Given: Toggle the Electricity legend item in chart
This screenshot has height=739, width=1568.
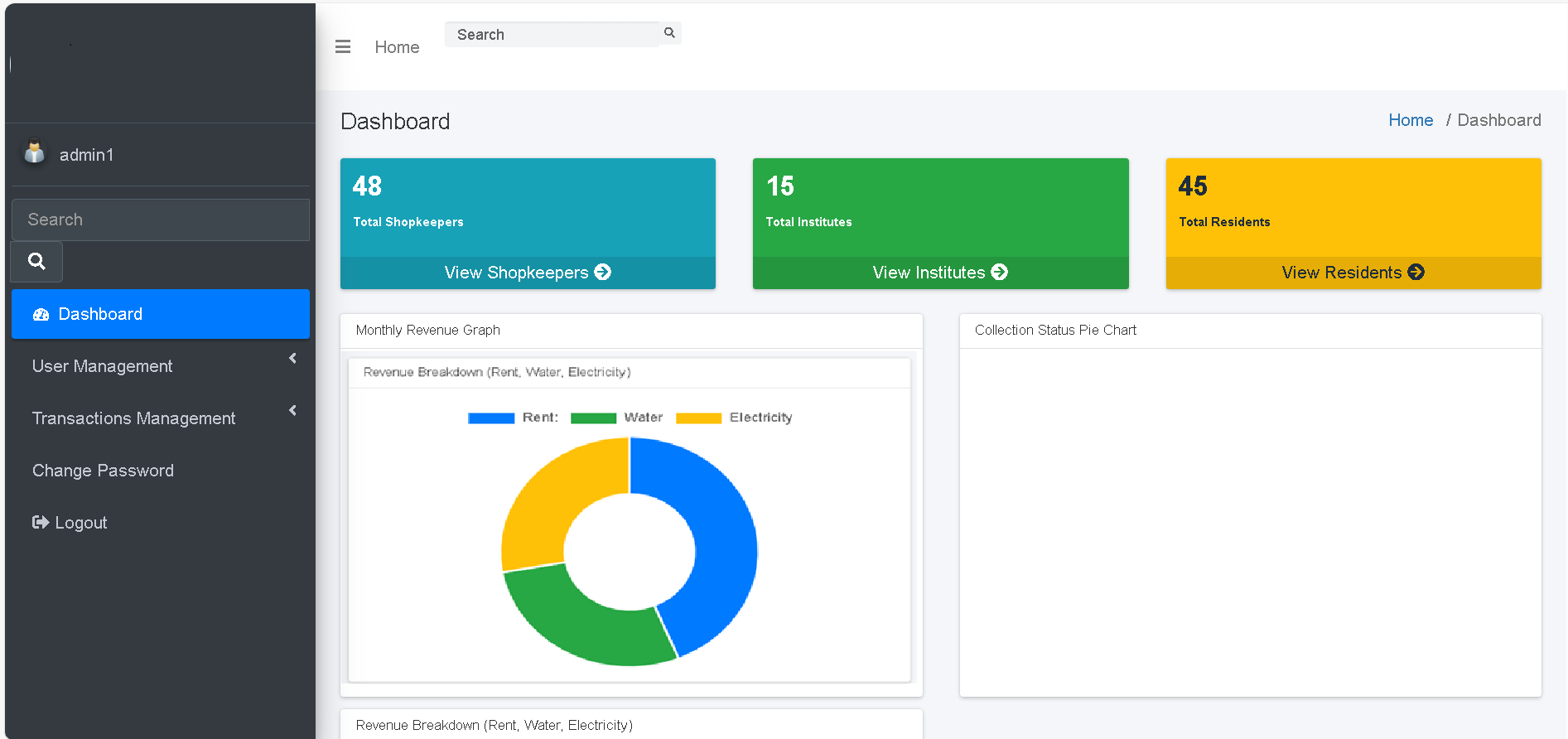Looking at the screenshot, I should (x=734, y=418).
